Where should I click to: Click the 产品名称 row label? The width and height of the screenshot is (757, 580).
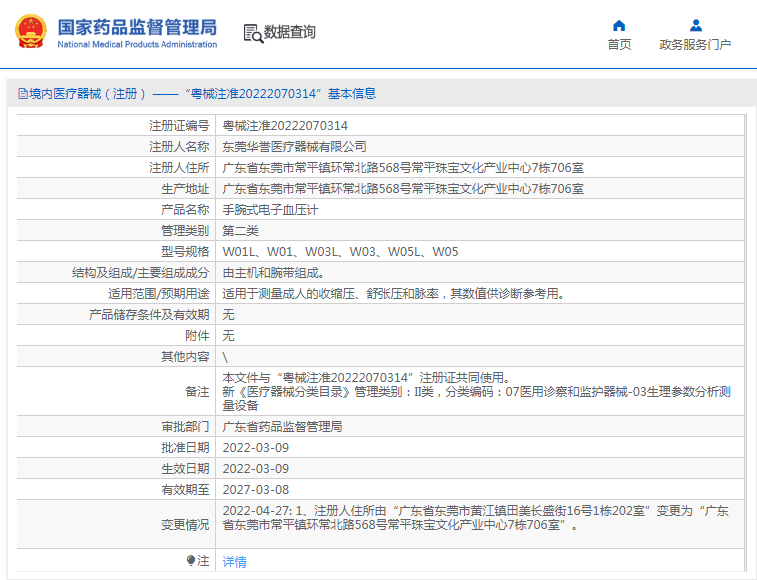pyautogui.click(x=185, y=210)
